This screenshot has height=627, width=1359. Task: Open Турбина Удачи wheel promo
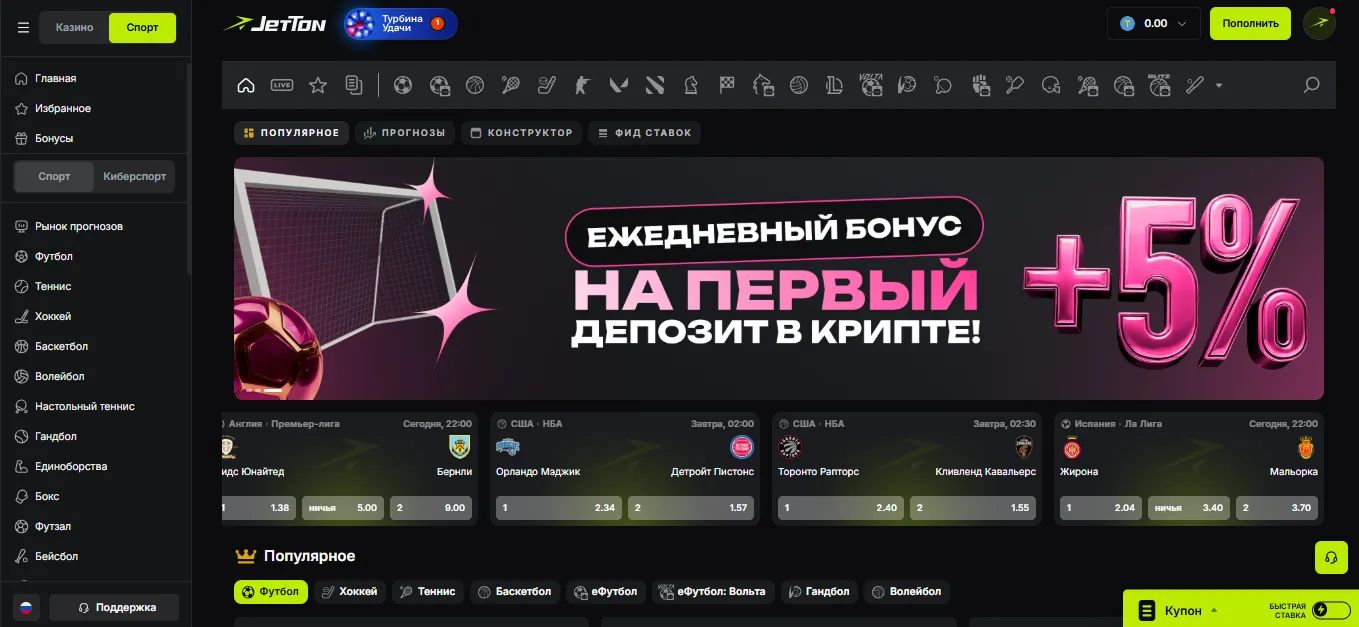(x=400, y=23)
